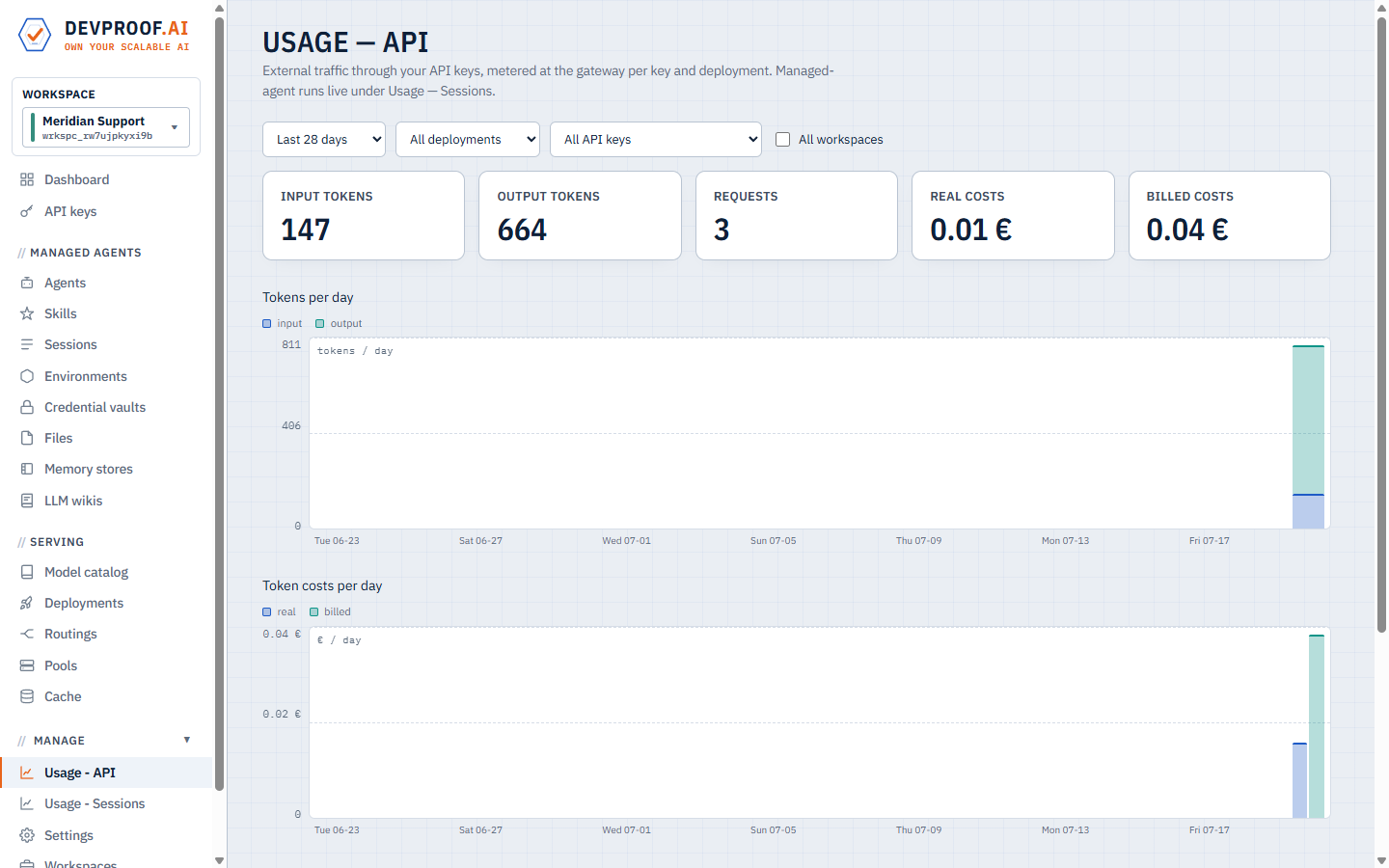Viewport: 1389px width, 868px height.
Task: Open the All deployments dropdown
Action: pos(468,139)
